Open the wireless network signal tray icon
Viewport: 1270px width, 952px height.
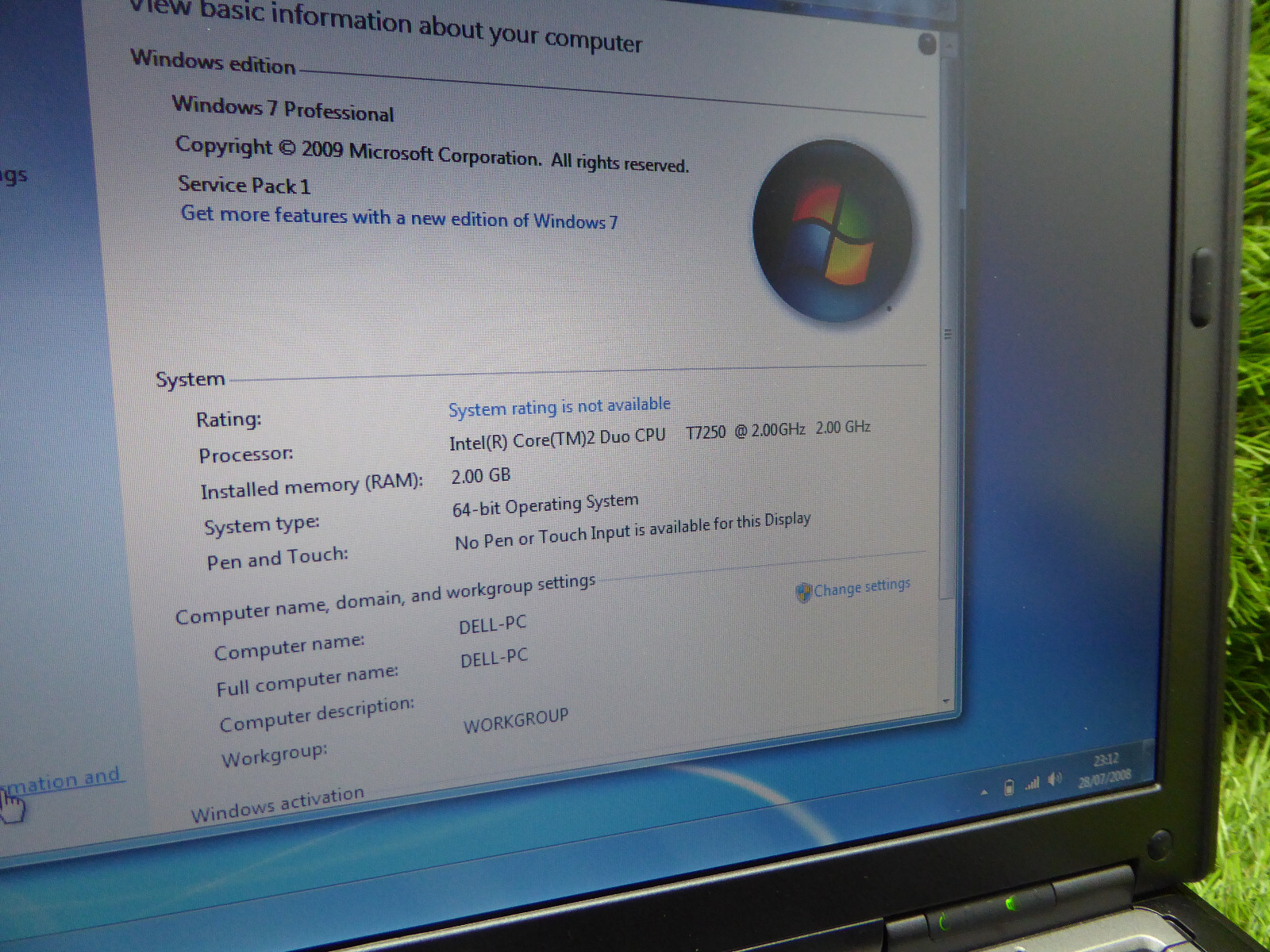[x=1032, y=784]
